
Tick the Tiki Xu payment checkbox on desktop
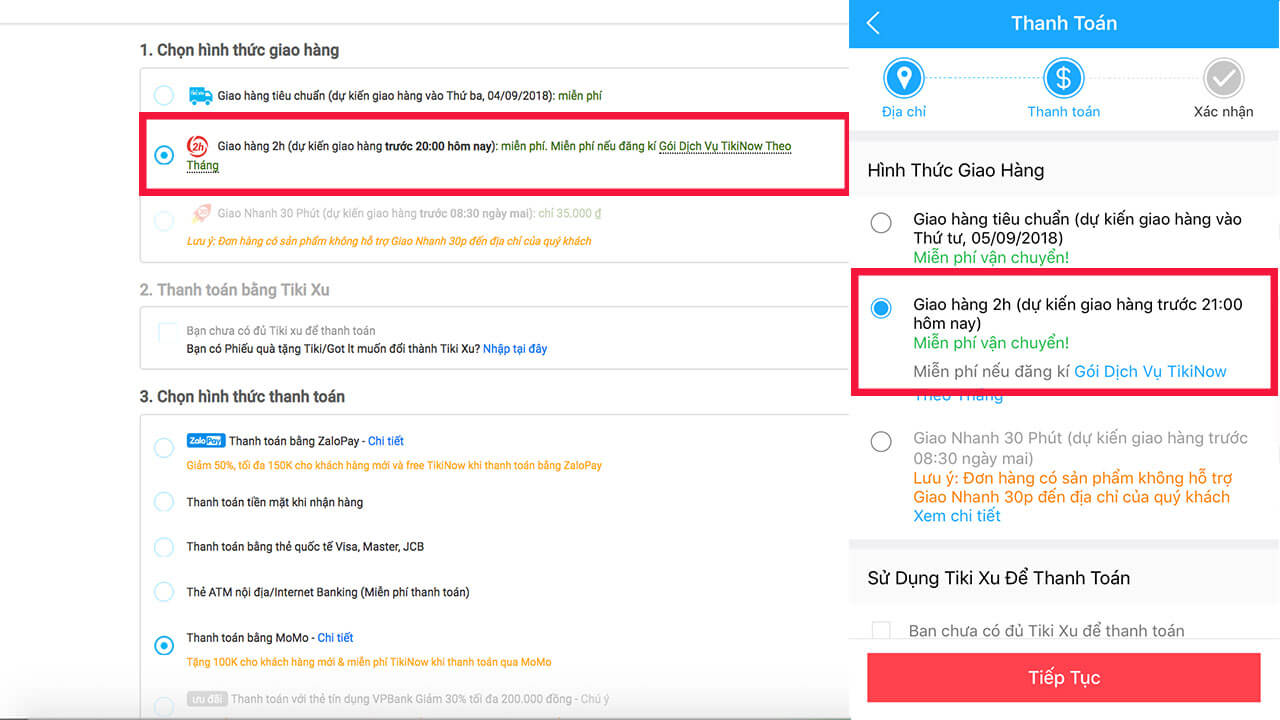(x=168, y=333)
